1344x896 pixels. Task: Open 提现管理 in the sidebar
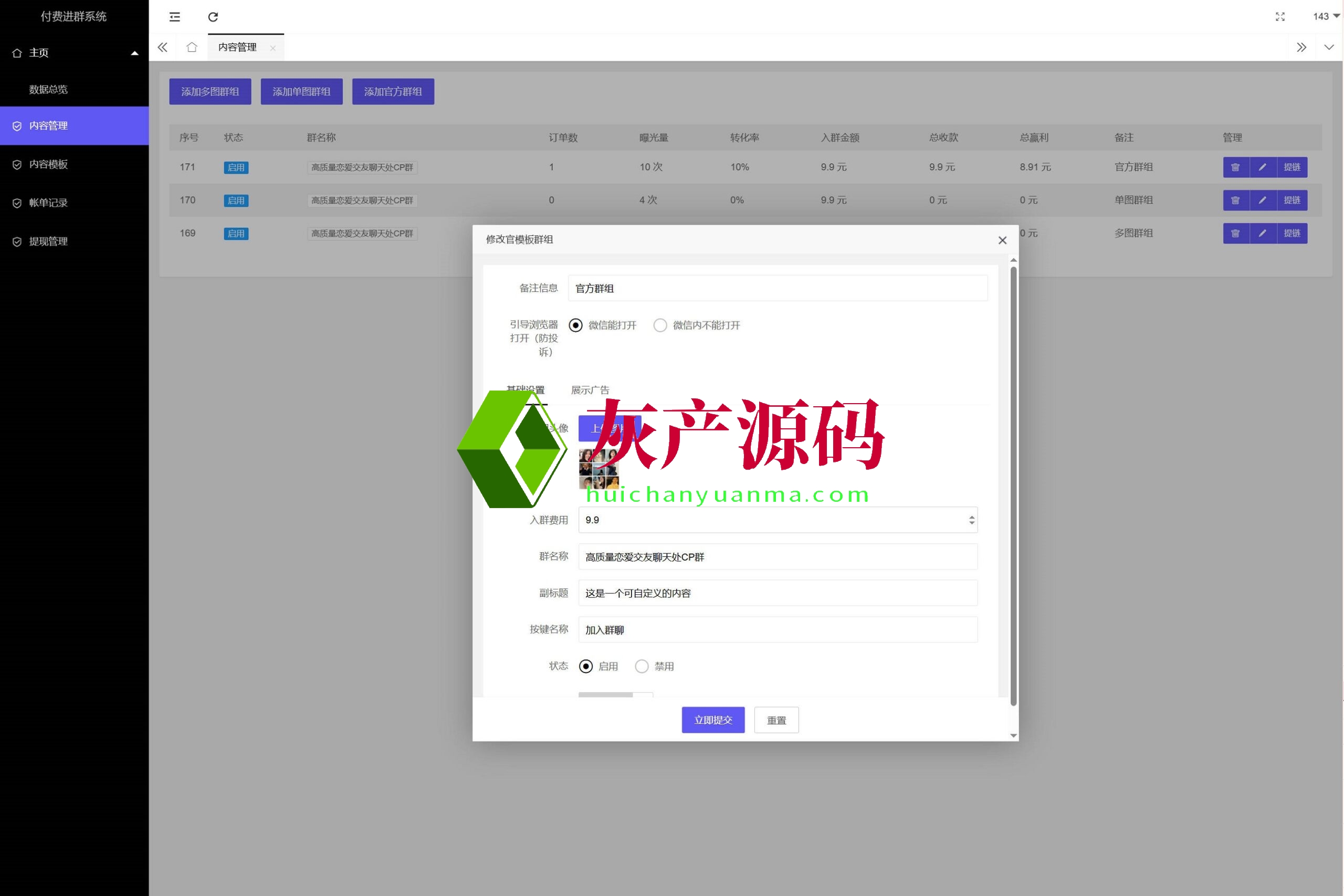point(49,241)
